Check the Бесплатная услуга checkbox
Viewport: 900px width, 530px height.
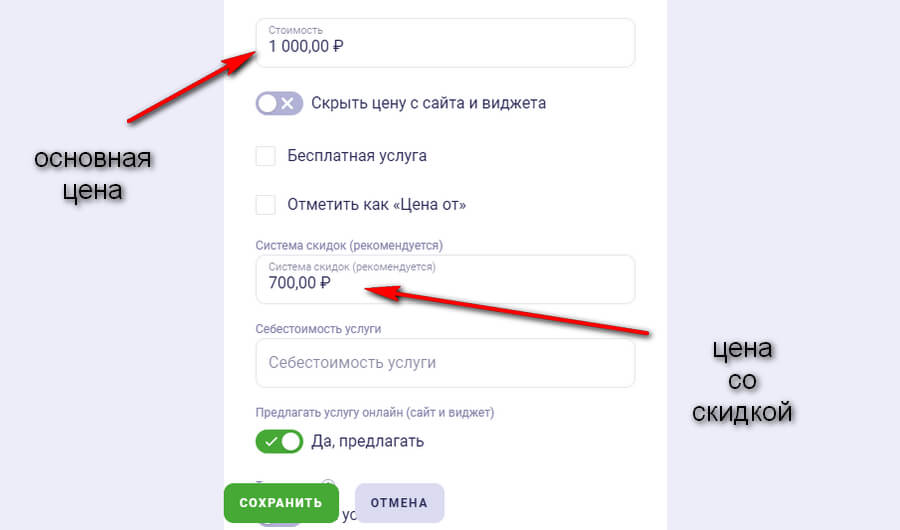tap(266, 156)
